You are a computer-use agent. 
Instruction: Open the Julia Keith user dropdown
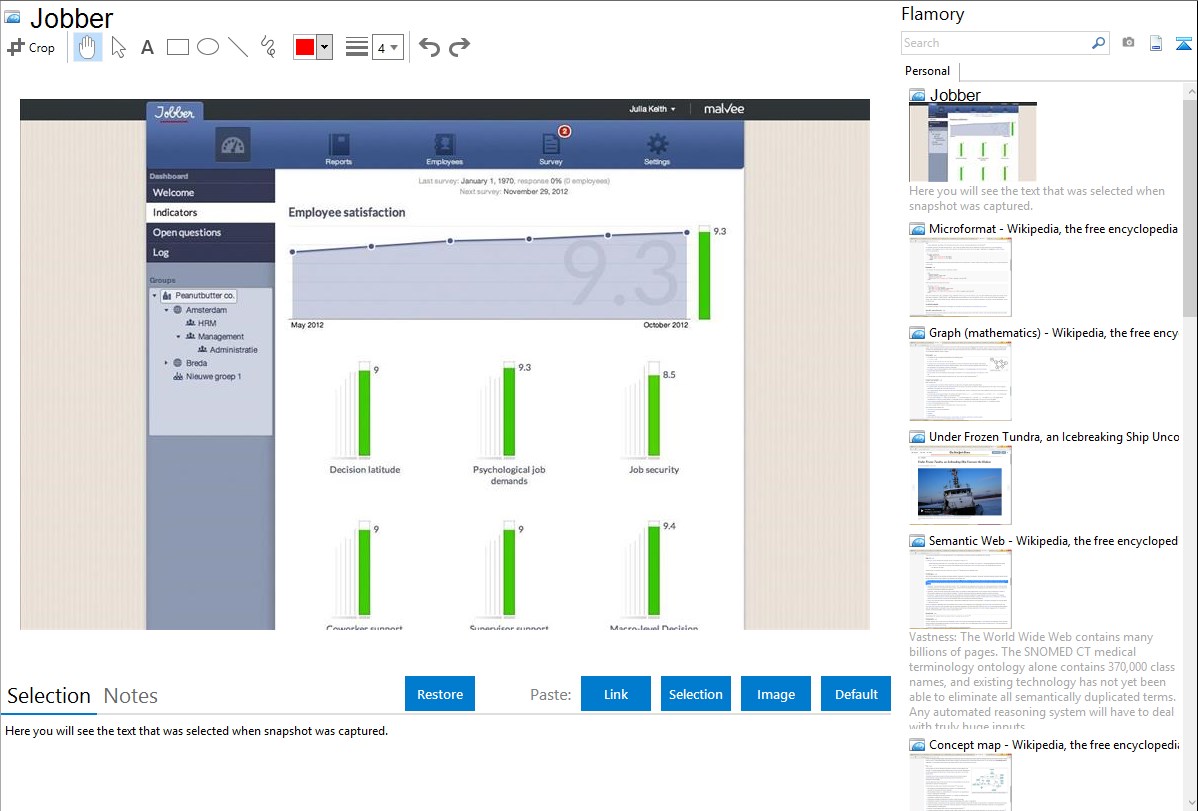pos(652,109)
